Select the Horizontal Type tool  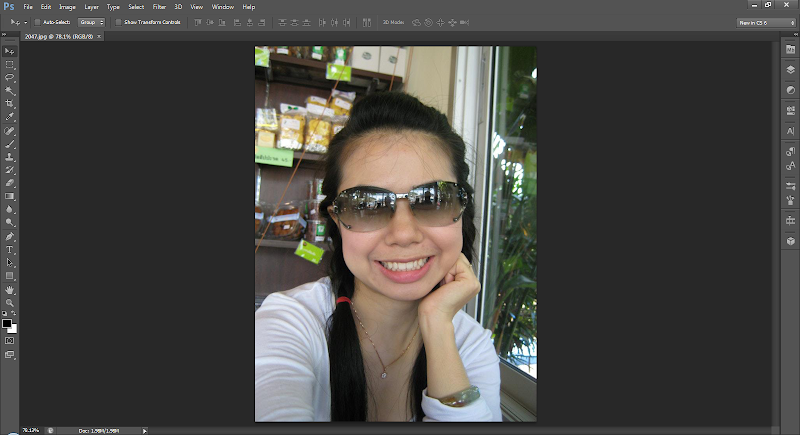coord(10,250)
